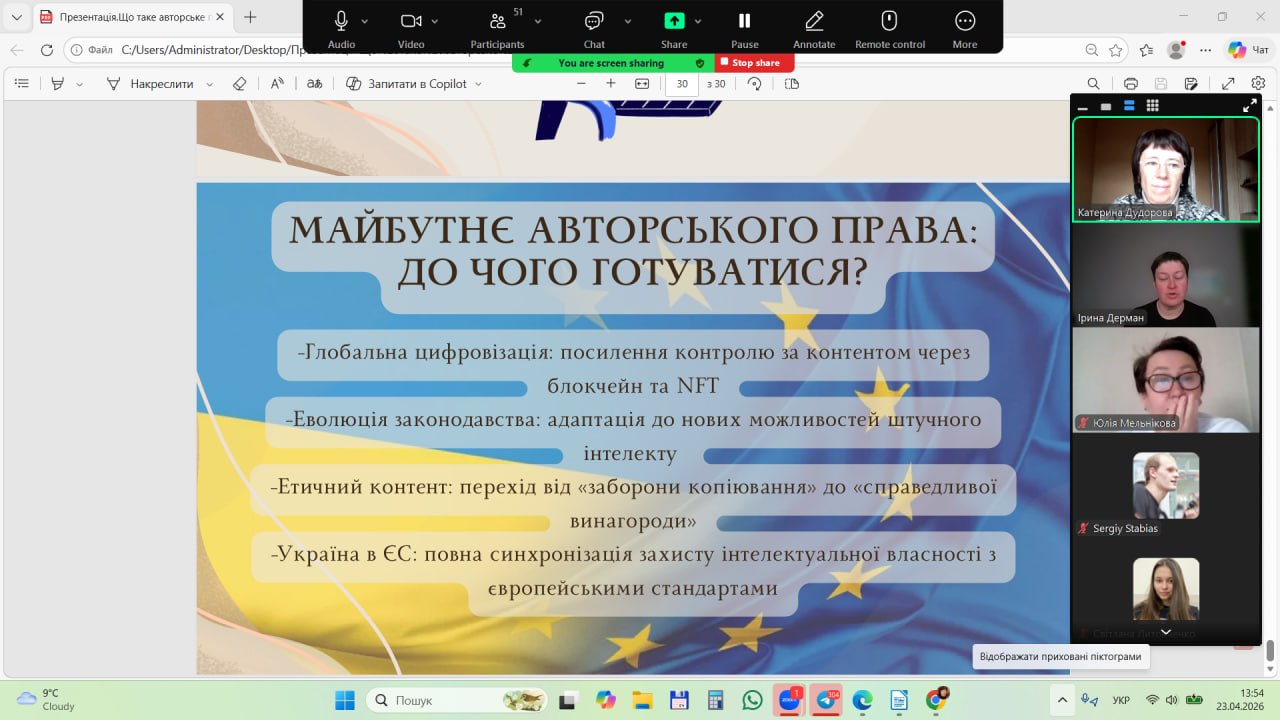Click the Zoom More options icon
The height and width of the screenshot is (720, 1280).
coord(964,22)
